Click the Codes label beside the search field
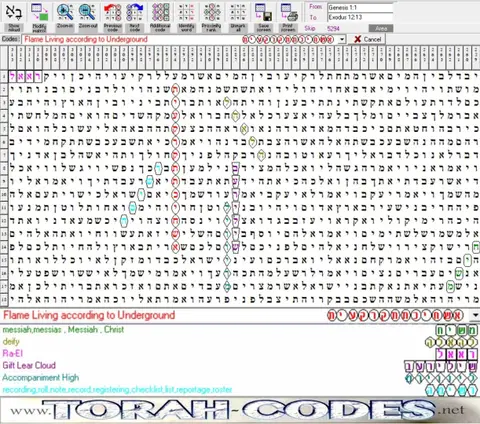Screen dimensions: 480x424 point(10,39)
